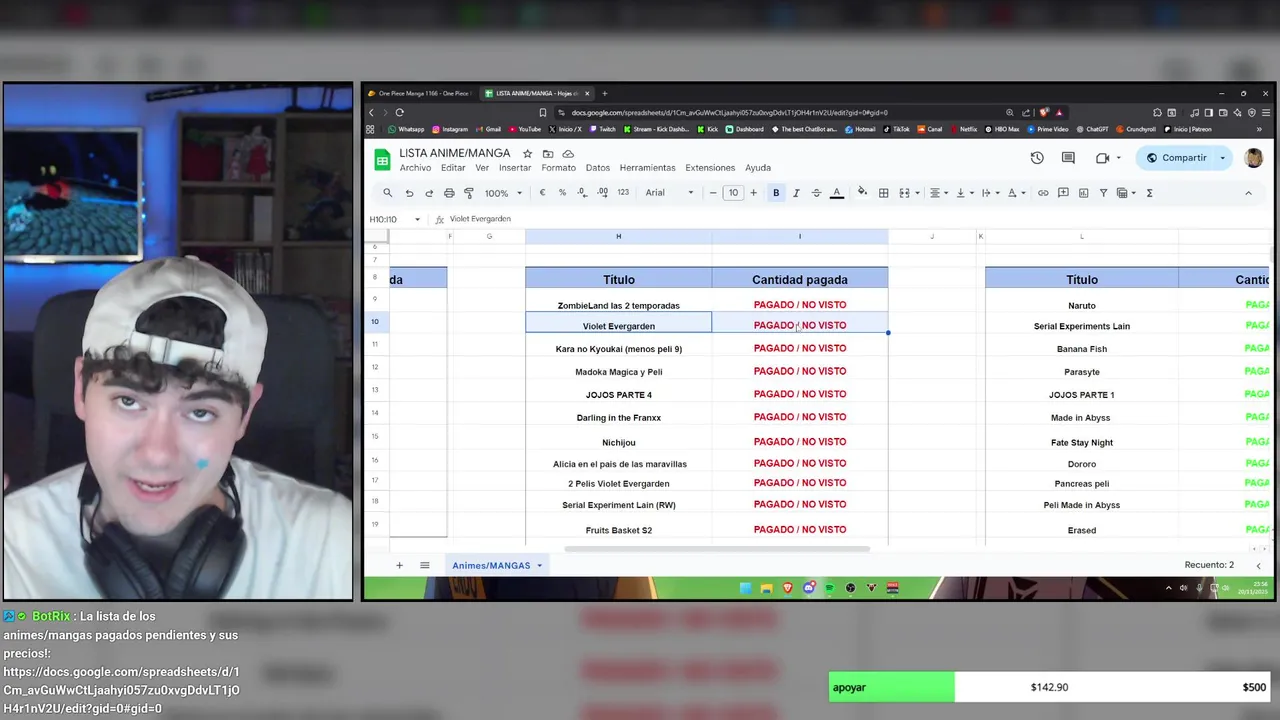Open the functions sigma menu
This screenshot has width=1280, height=720.
click(1149, 193)
